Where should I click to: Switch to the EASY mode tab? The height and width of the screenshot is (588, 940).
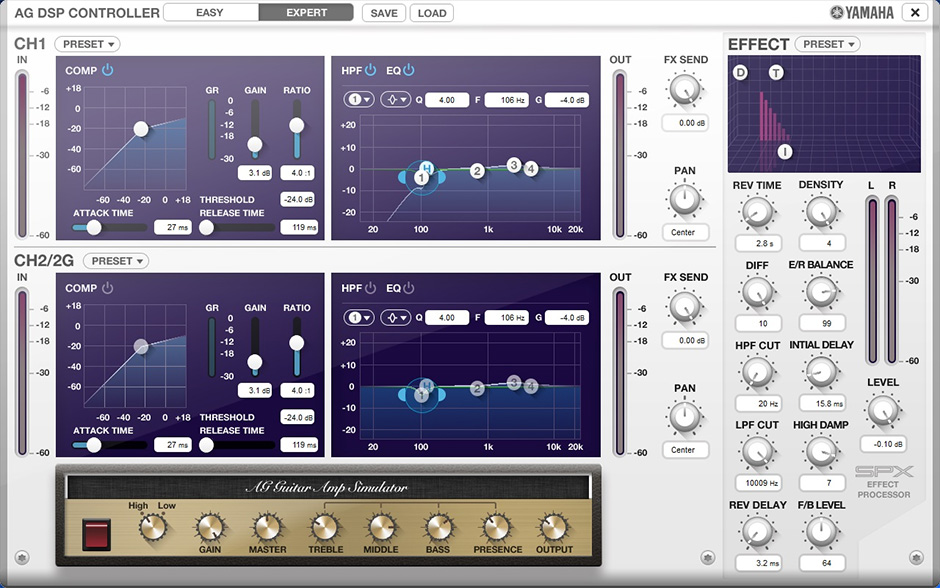coord(210,13)
